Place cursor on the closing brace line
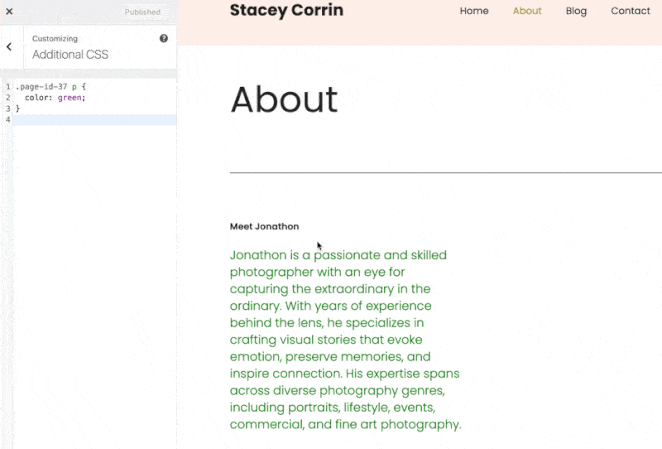The image size is (662, 449). pyautogui.click(x=18, y=109)
